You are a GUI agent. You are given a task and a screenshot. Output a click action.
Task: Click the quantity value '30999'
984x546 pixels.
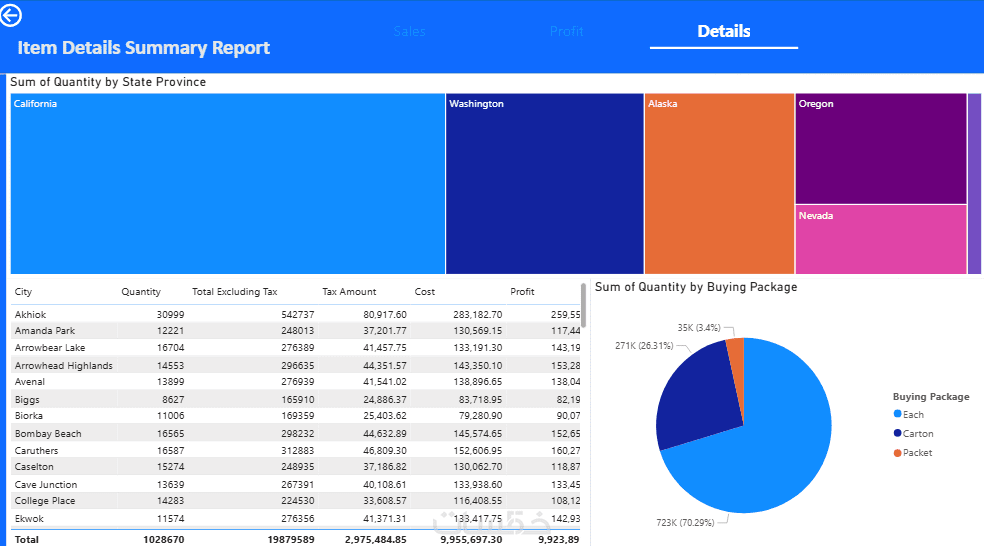pos(170,314)
